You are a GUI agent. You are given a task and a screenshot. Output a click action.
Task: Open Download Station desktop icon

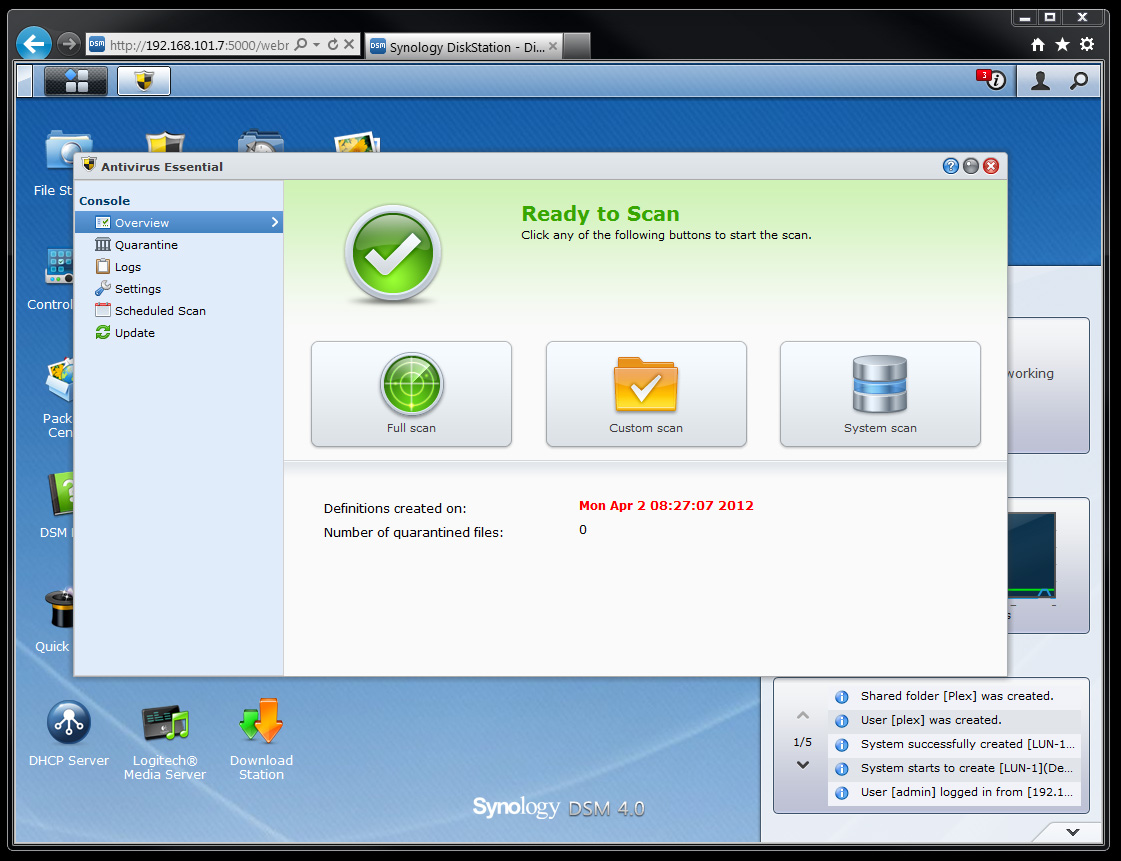261,740
